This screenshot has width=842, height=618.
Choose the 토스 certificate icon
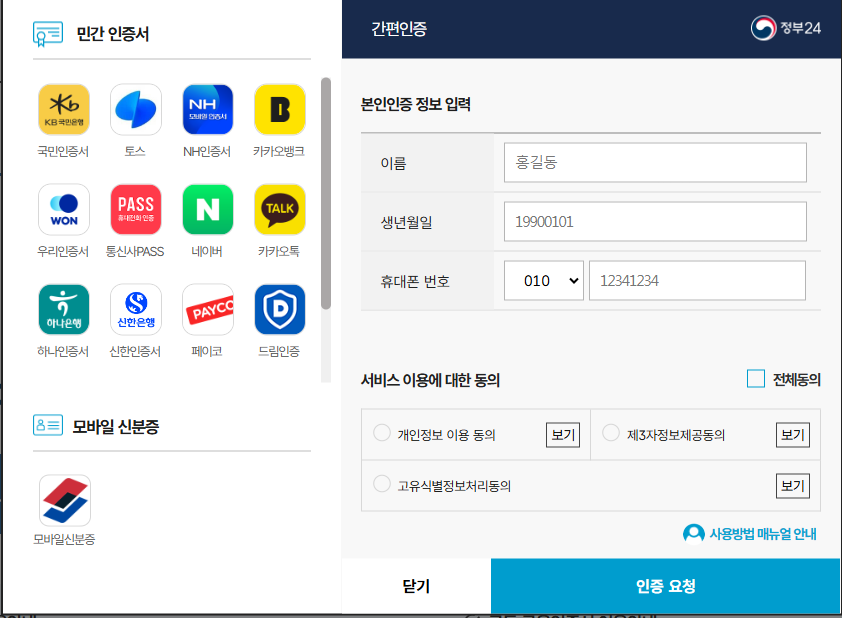(x=136, y=110)
